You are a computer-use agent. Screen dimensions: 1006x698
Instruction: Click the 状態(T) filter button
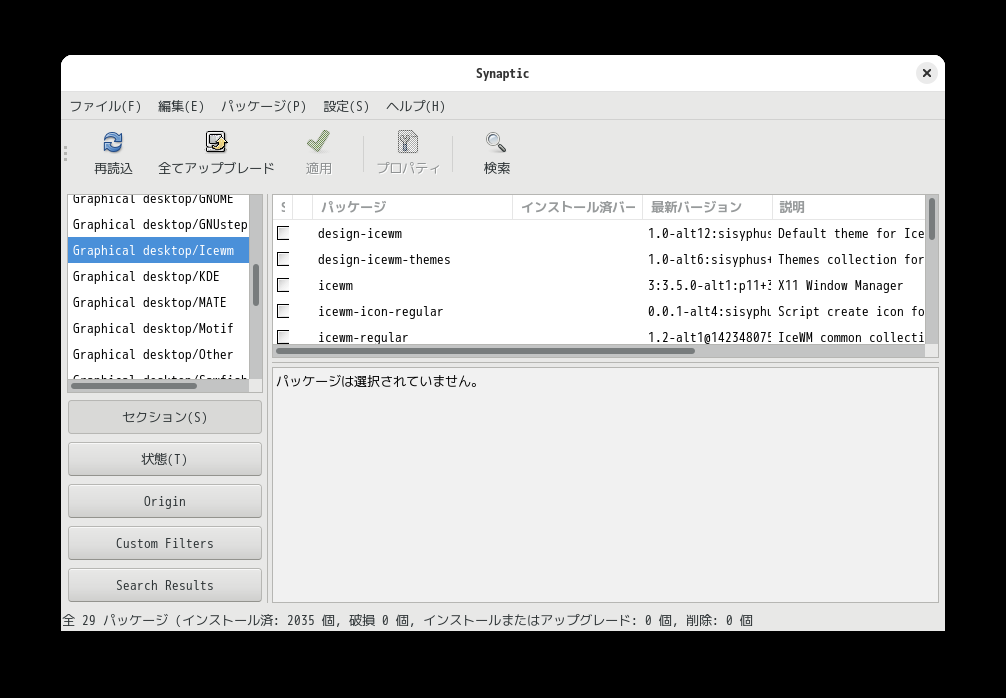165,459
